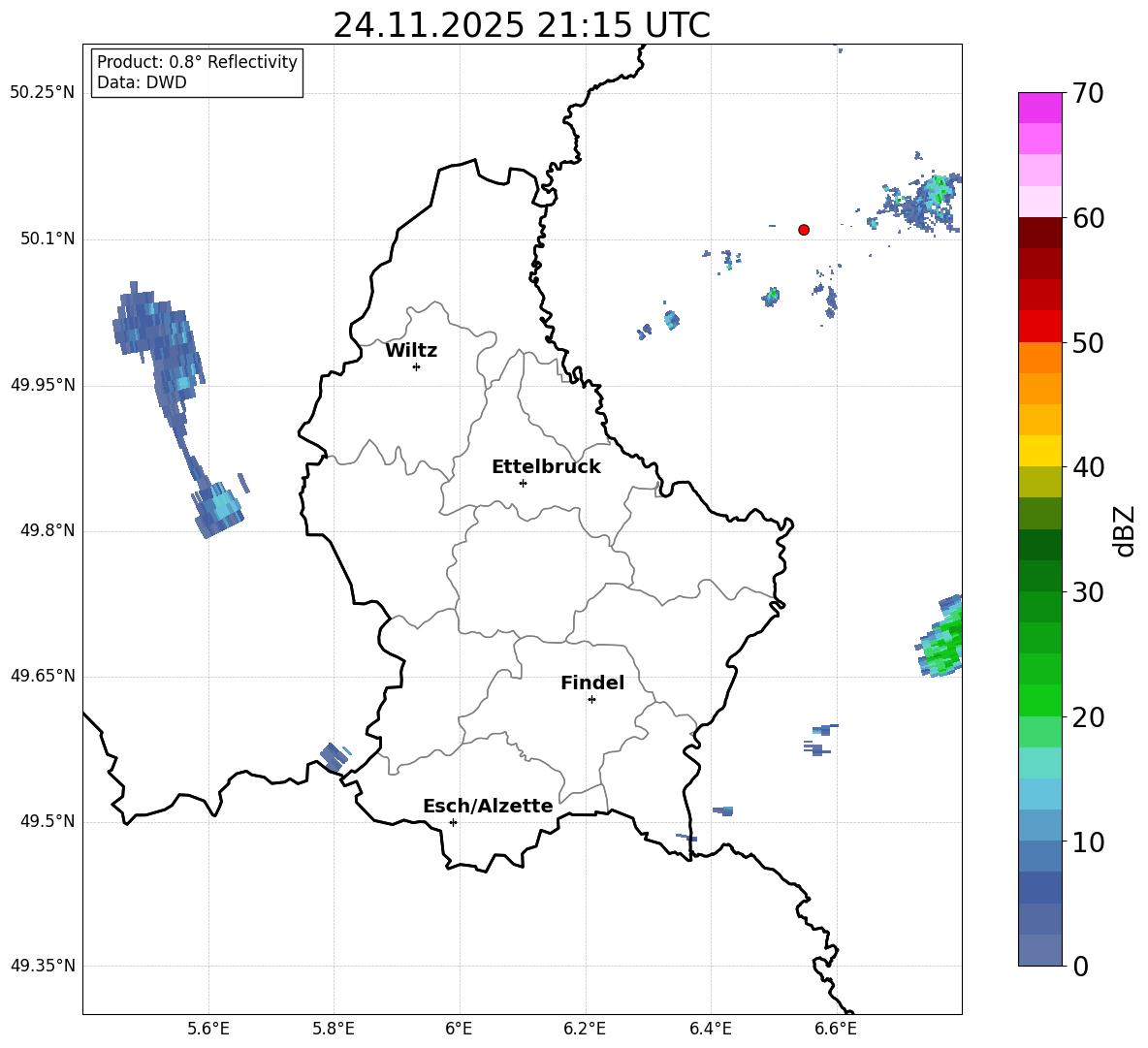The image size is (1148, 1048).
Task: Click the Product: 0.8° Reflectivity text
Action: (197, 62)
